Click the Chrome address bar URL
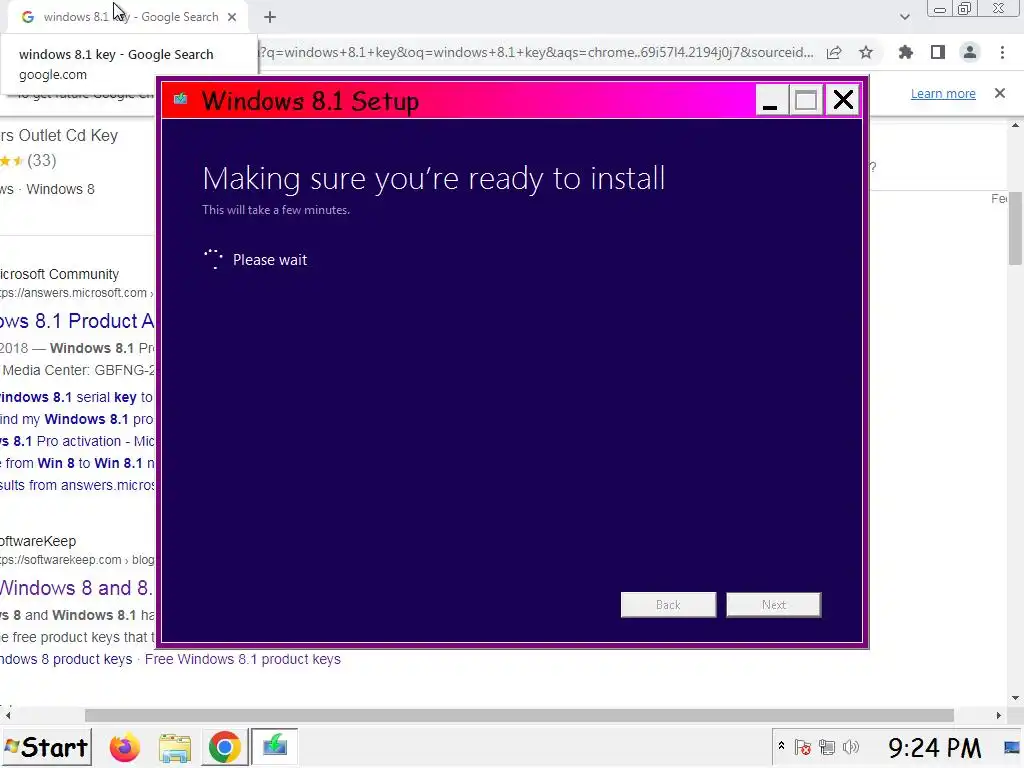The height and width of the screenshot is (768, 1024). (x=536, y=52)
